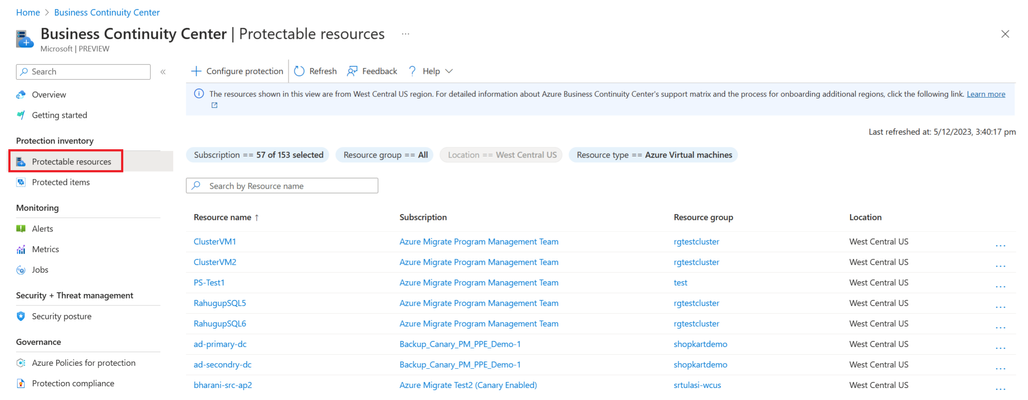Open the bharani-src-ap2 resource link
The image size is (1028, 400).
point(223,385)
